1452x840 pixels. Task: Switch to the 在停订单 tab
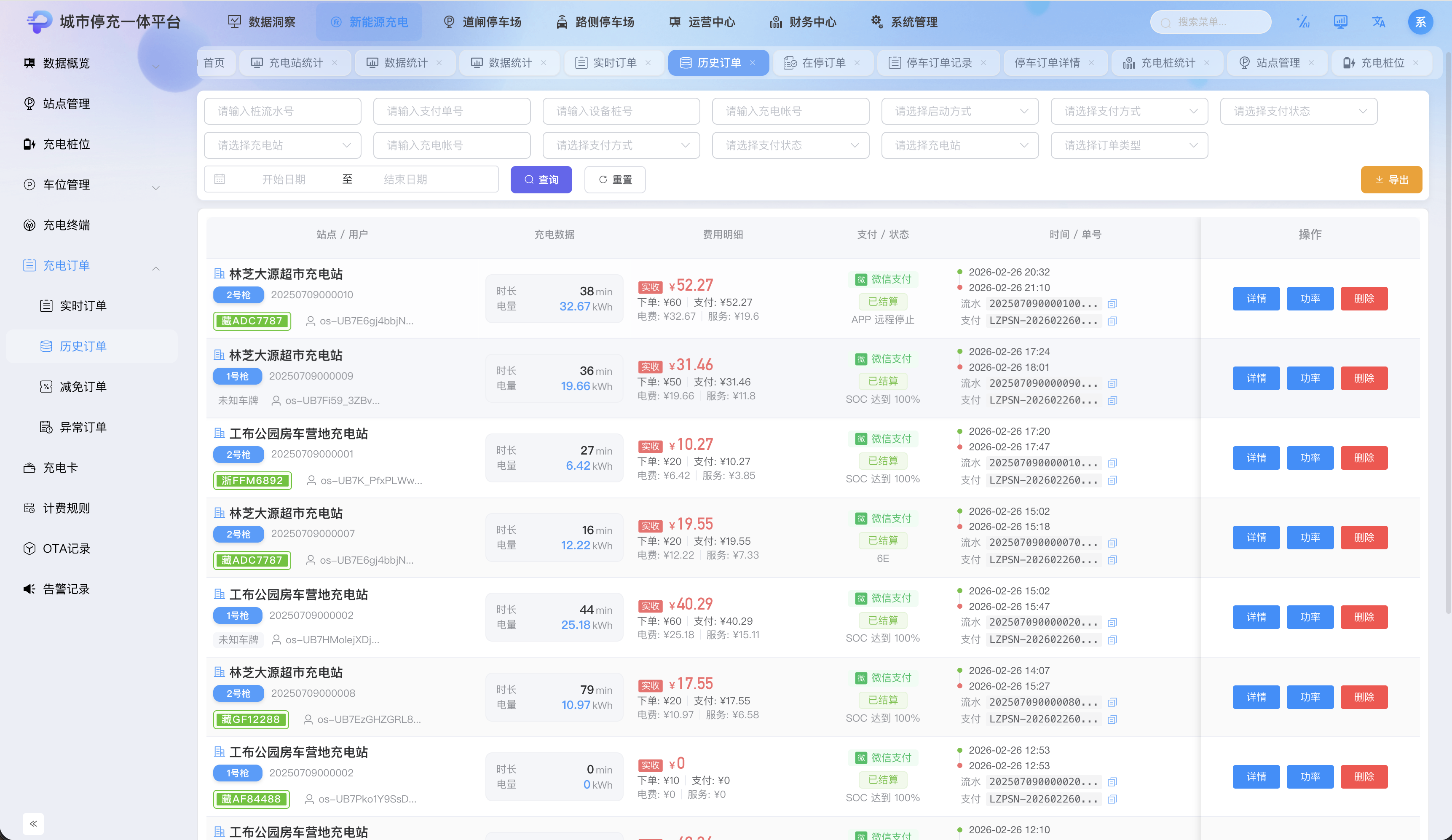click(823, 63)
